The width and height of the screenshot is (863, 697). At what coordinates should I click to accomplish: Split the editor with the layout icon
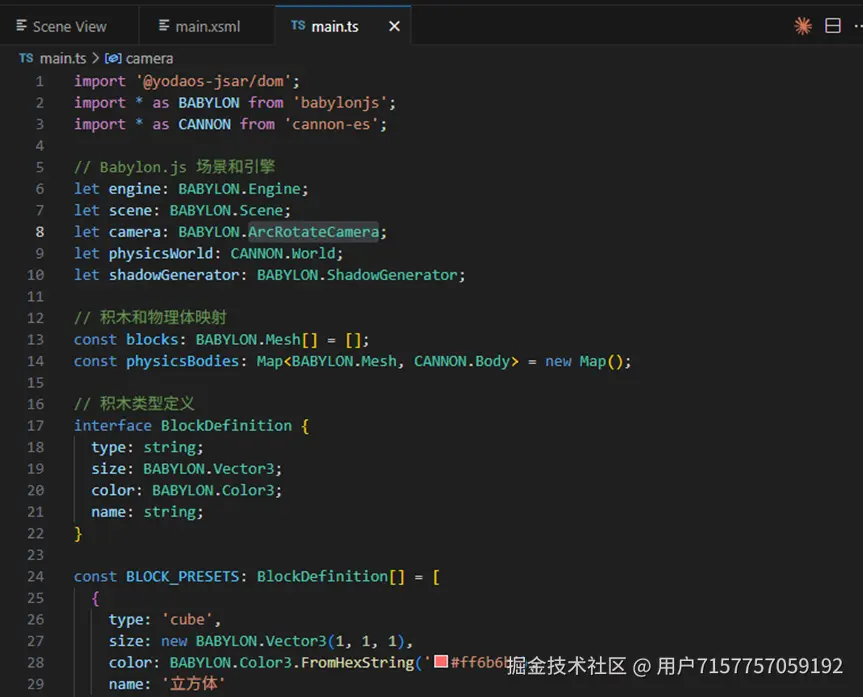tap(833, 25)
